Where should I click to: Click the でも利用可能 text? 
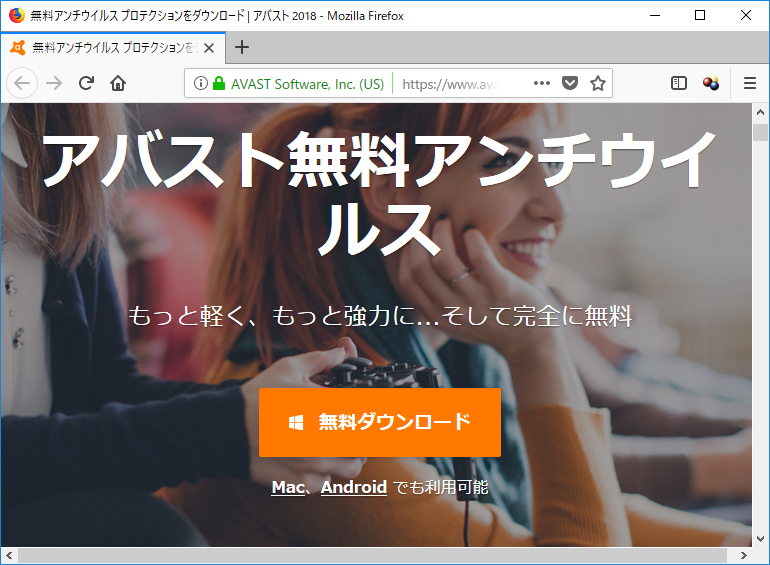[440, 487]
